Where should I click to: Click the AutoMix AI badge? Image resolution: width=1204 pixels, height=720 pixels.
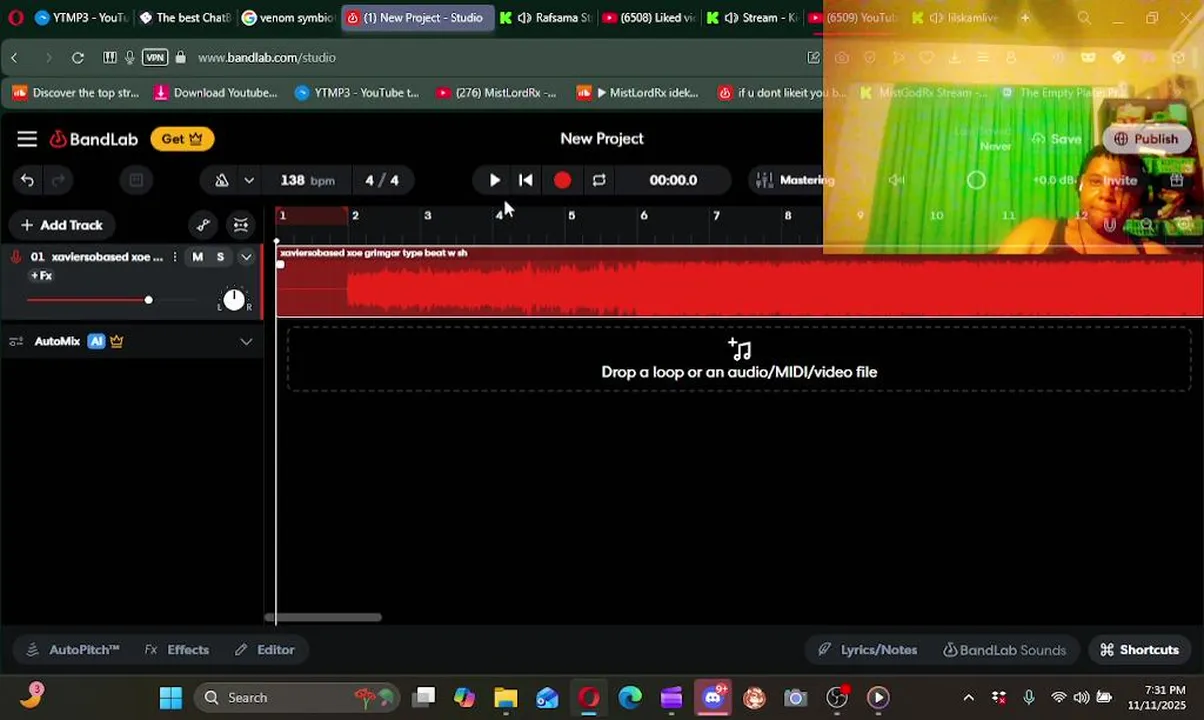96,341
